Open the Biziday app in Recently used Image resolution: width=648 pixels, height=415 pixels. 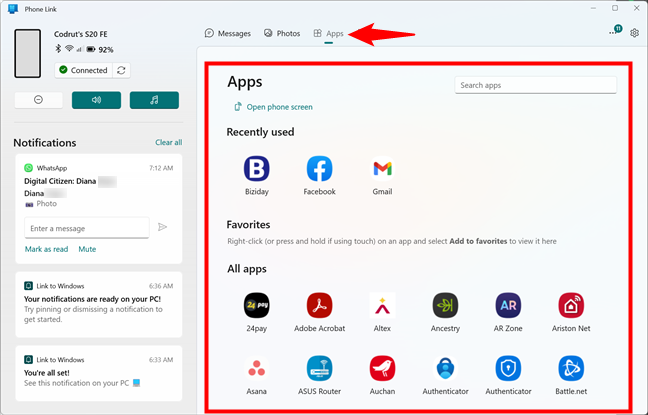[256, 169]
